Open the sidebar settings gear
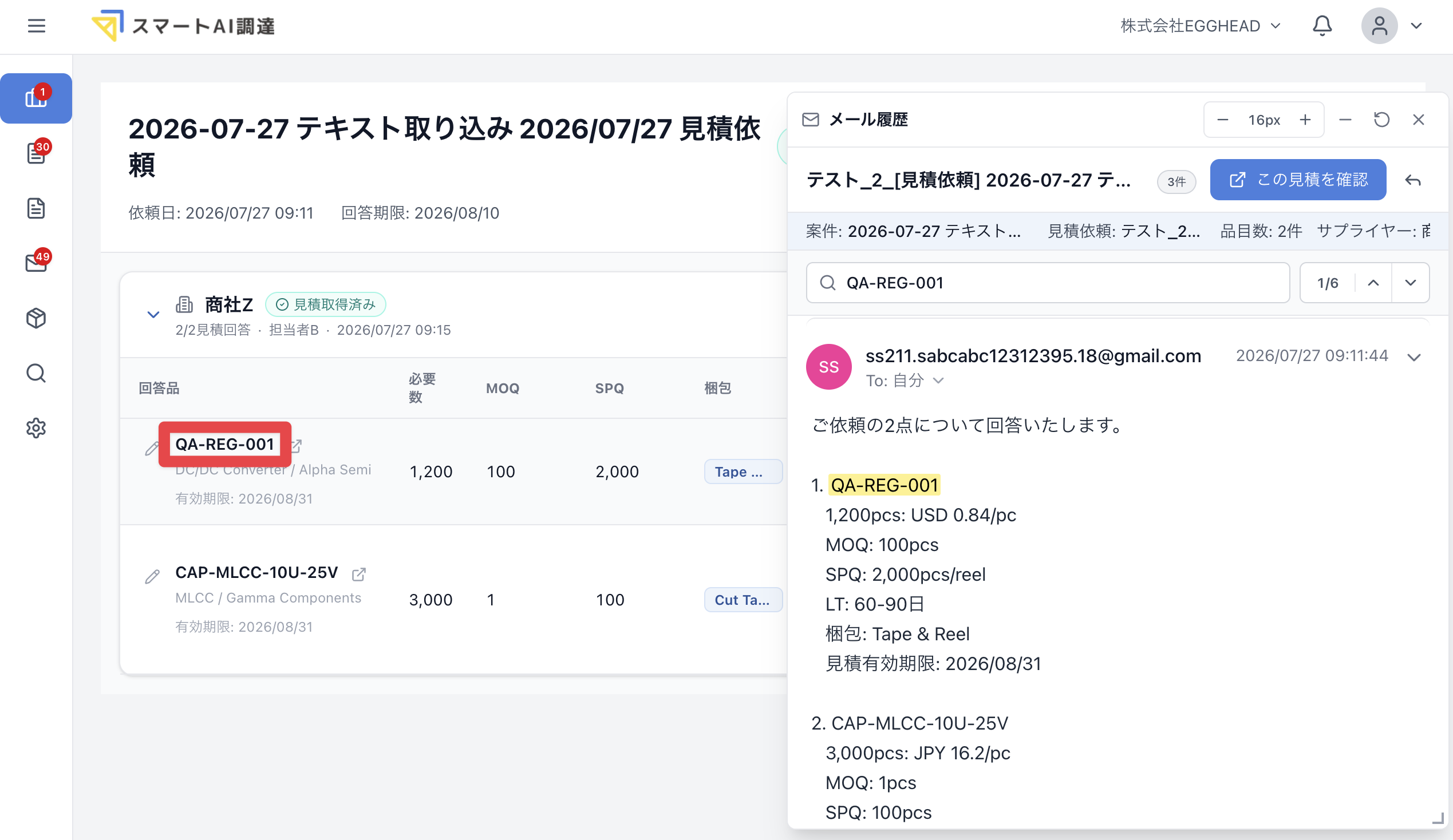The height and width of the screenshot is (840, 1453). [36, 427]
